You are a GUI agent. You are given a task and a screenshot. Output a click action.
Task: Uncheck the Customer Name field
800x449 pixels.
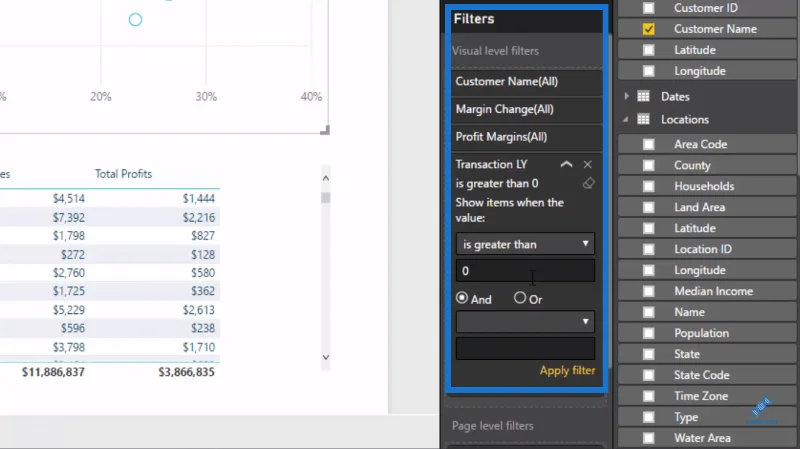coord(648,29)
